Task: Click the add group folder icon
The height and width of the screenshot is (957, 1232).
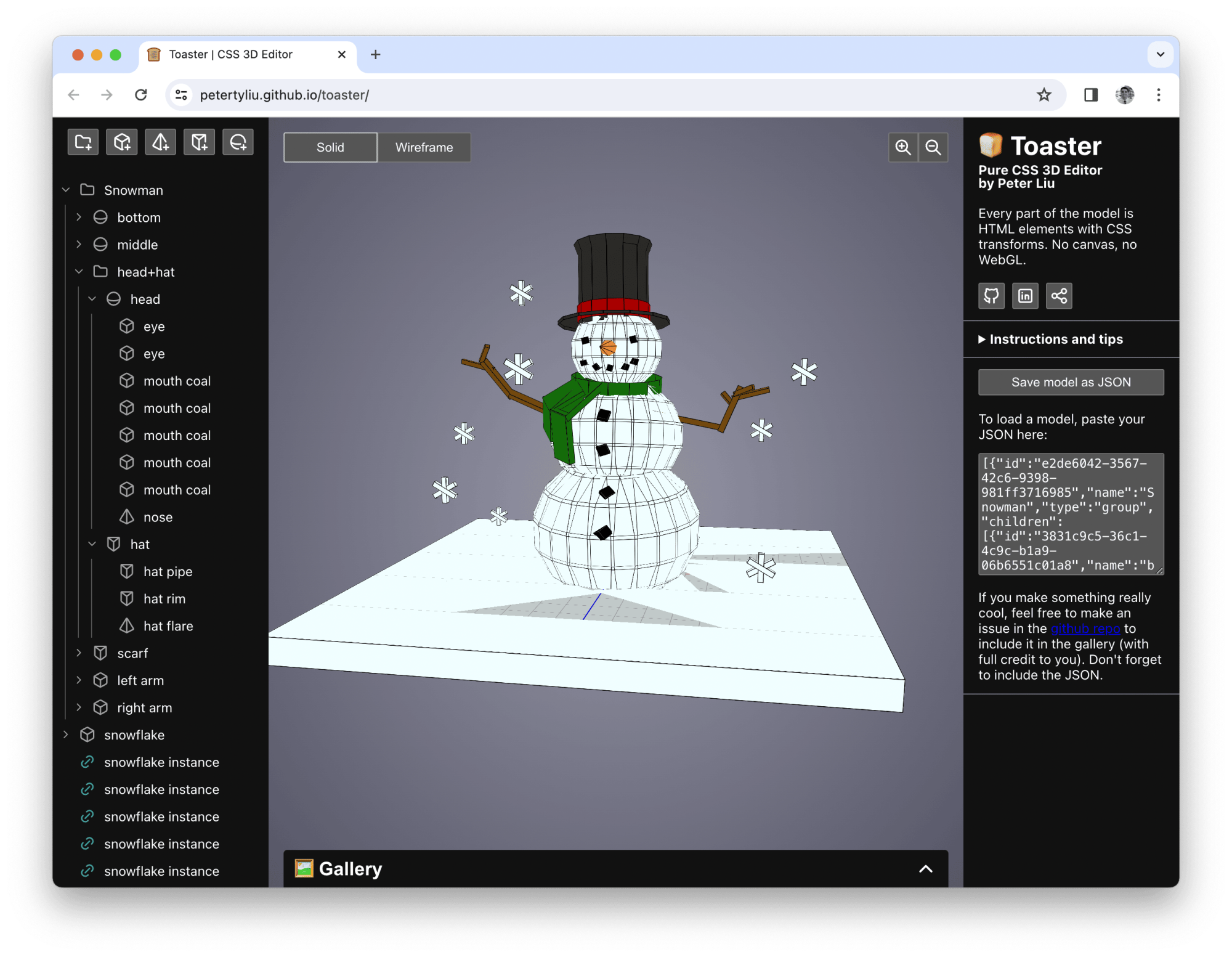Action: point(83,142)
